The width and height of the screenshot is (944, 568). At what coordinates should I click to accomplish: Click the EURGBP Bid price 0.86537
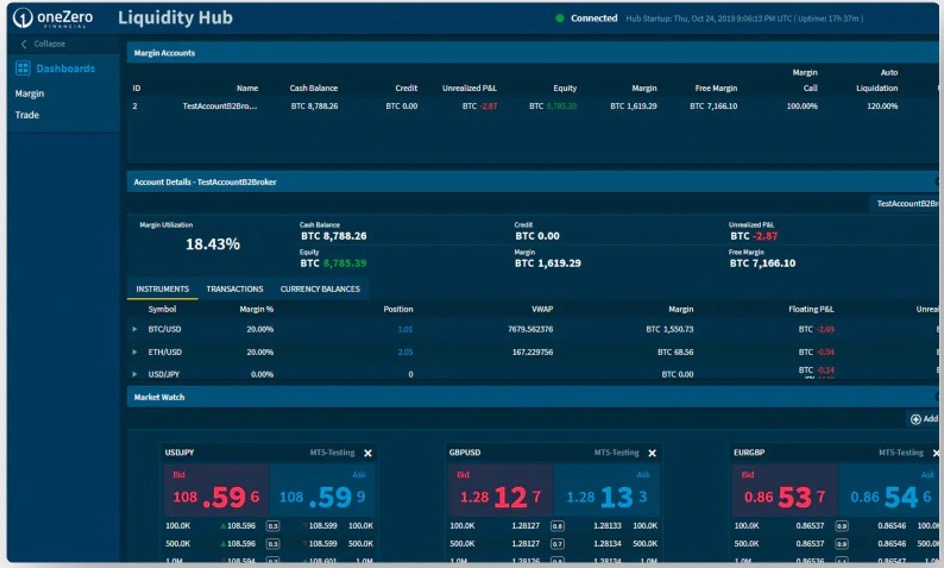784,490
